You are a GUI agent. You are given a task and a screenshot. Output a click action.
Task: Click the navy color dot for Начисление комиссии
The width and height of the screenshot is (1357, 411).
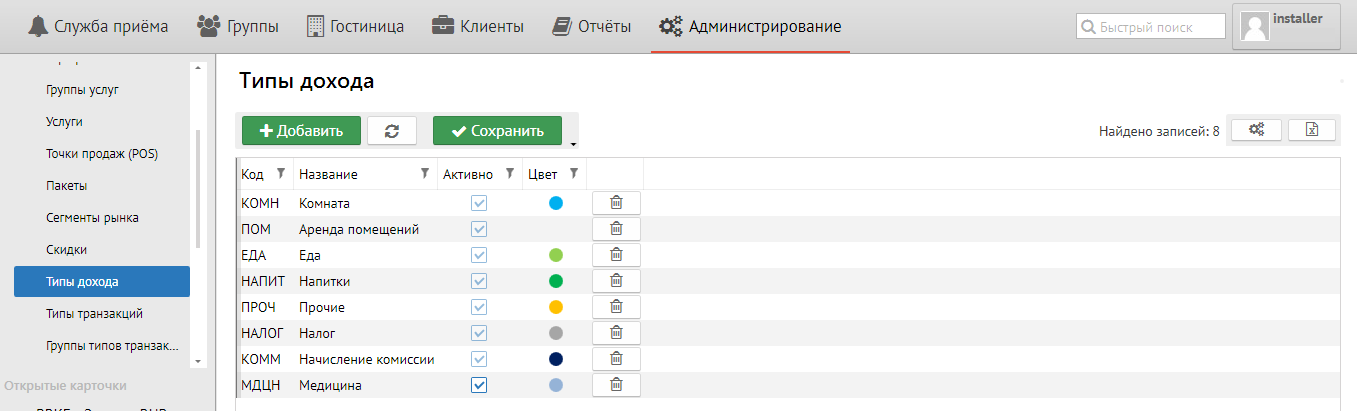tap(556, 359)
